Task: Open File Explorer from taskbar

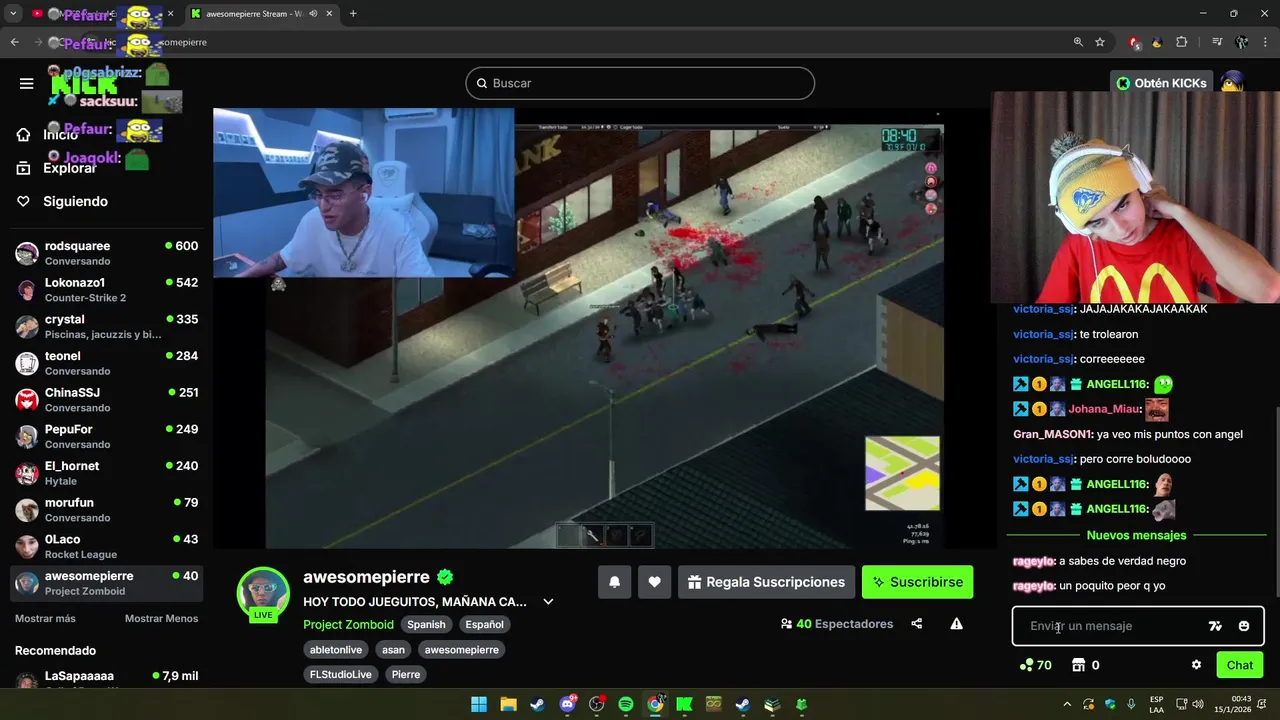Action: click(x=508, y=704)
